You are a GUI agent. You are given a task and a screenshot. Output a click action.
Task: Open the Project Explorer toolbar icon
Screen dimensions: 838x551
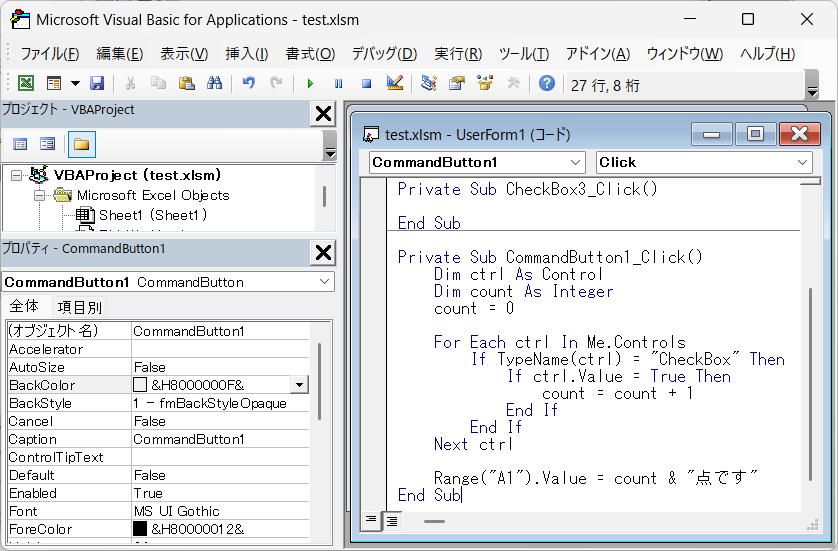coord(429,83)
